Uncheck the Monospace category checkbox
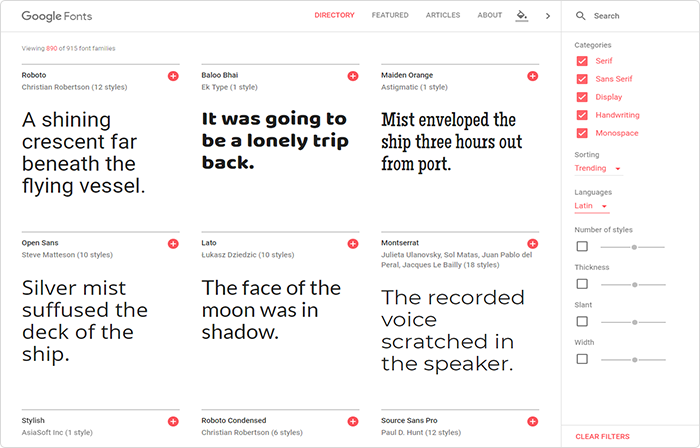 (582, 133)
